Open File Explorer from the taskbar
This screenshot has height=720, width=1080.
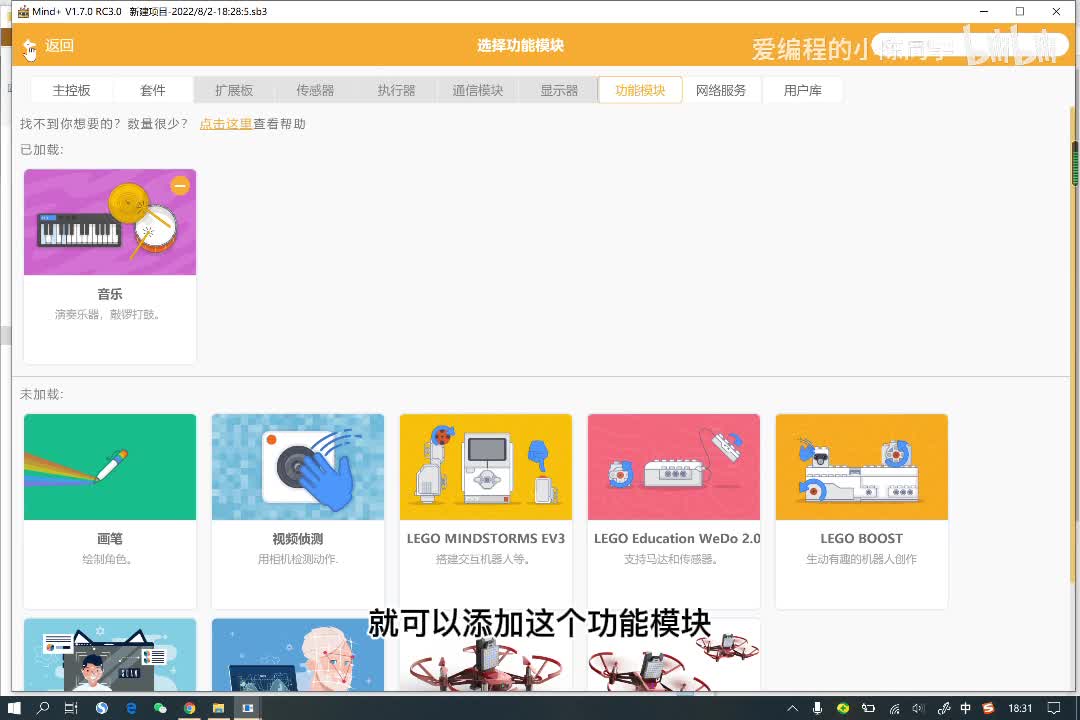pyautogui.click(x=218, y=708)
